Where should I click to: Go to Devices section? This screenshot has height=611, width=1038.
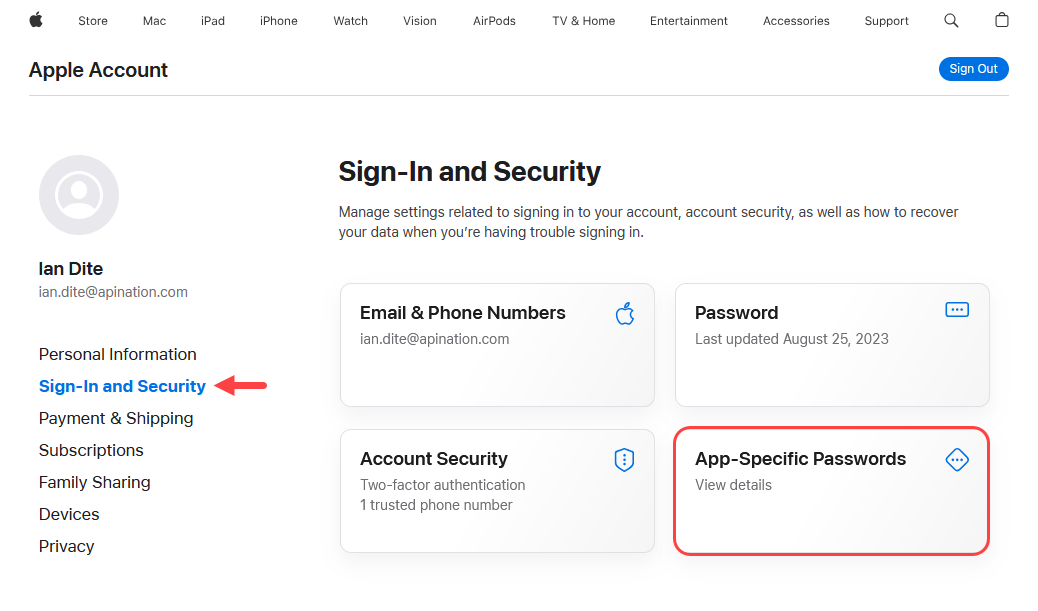(x=69, y=514)
